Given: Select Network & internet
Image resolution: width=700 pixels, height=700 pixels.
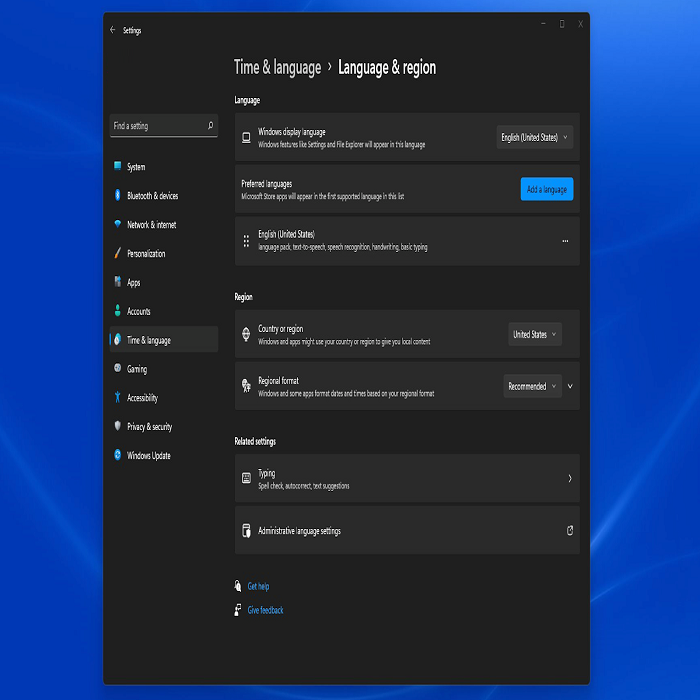Looking at the screenshot, I should [x=164, y=224].
